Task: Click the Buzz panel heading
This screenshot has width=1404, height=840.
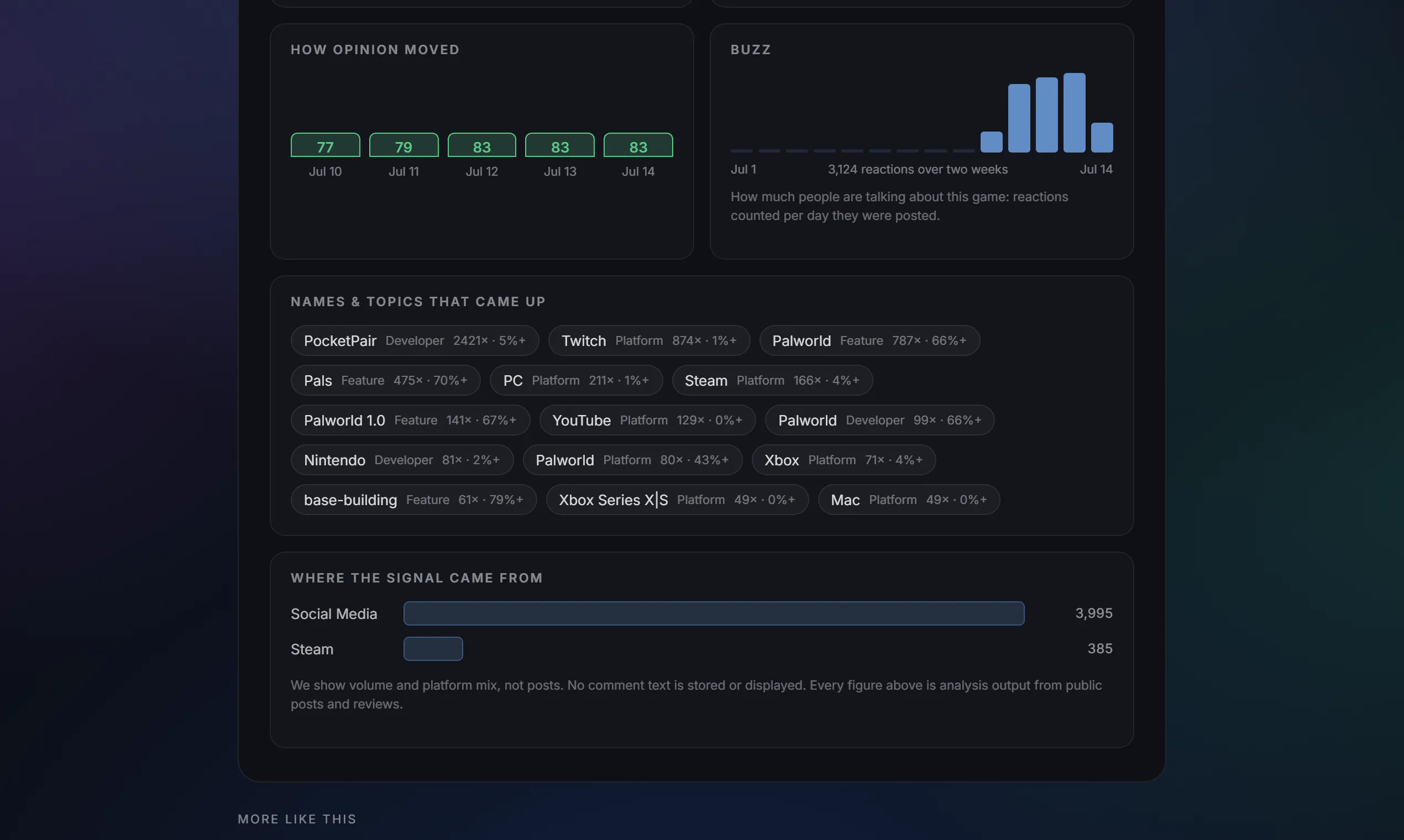Action: [x=750, y=49]
